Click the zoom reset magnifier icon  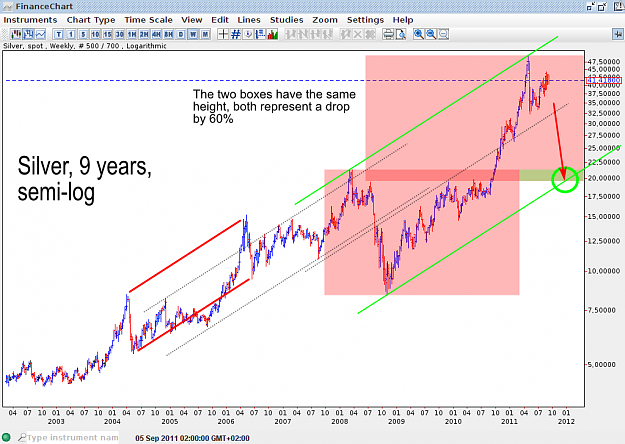tap(419, 35)
